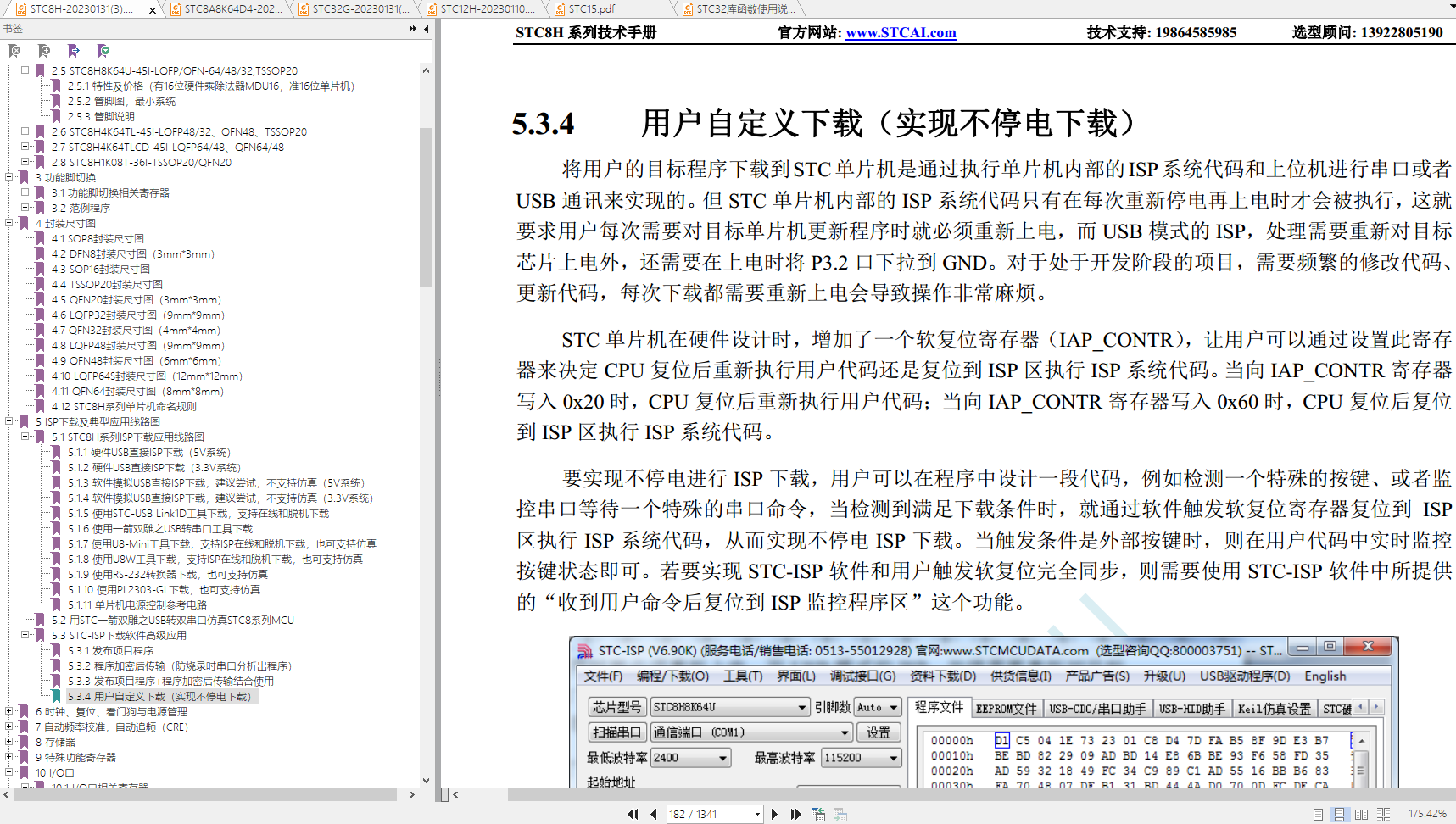Select bookmark 2.5.3 管脚说明
Screen dimensions: 1456x824
coord(101,117)
